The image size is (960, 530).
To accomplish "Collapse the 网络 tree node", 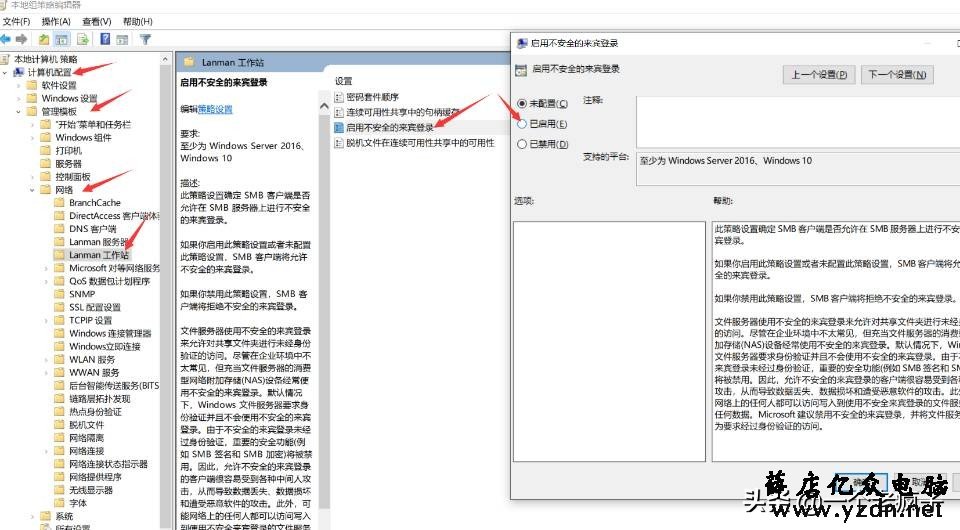I will (x=32, y=190).
